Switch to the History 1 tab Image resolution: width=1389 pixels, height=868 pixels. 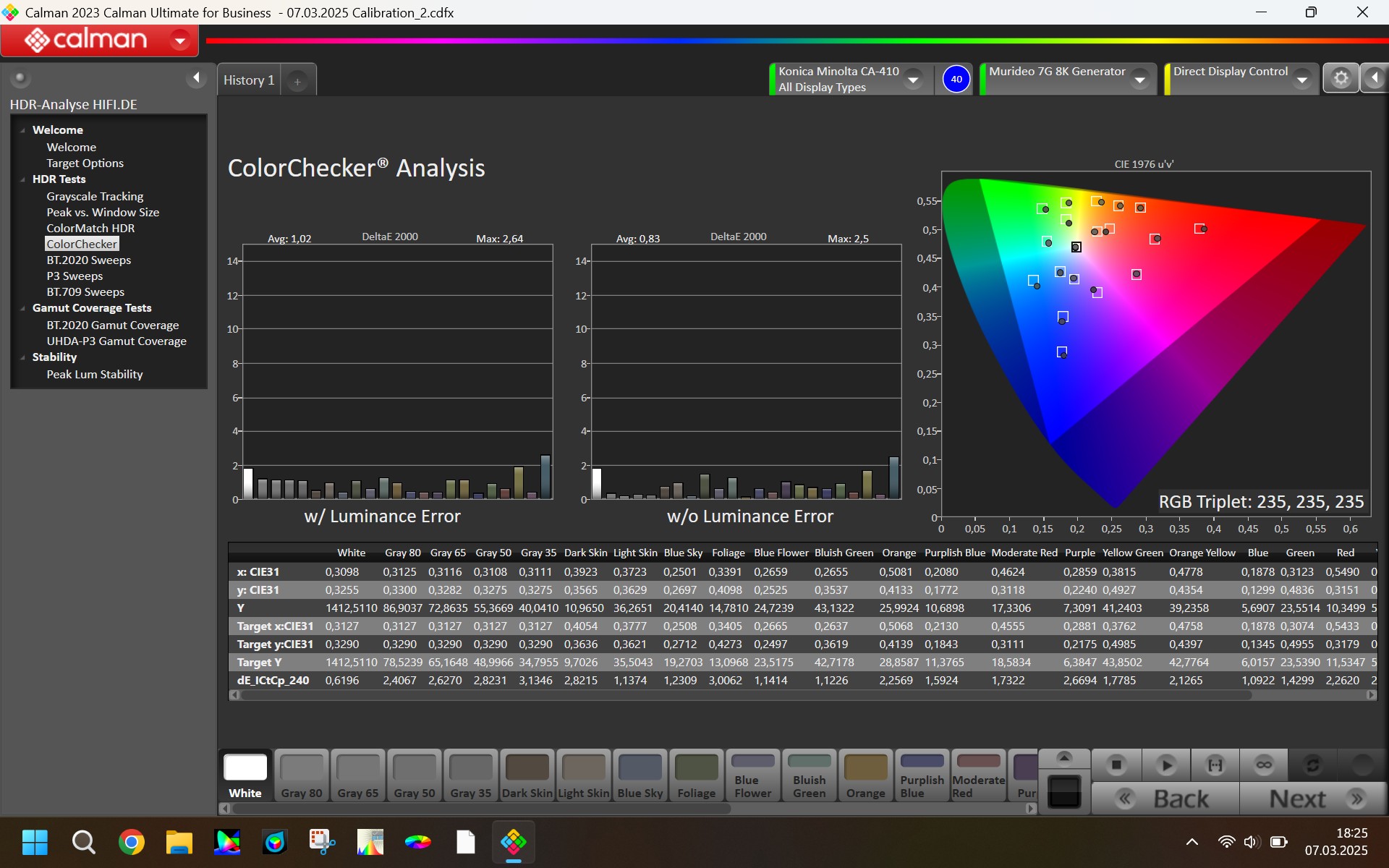(249, 80)
